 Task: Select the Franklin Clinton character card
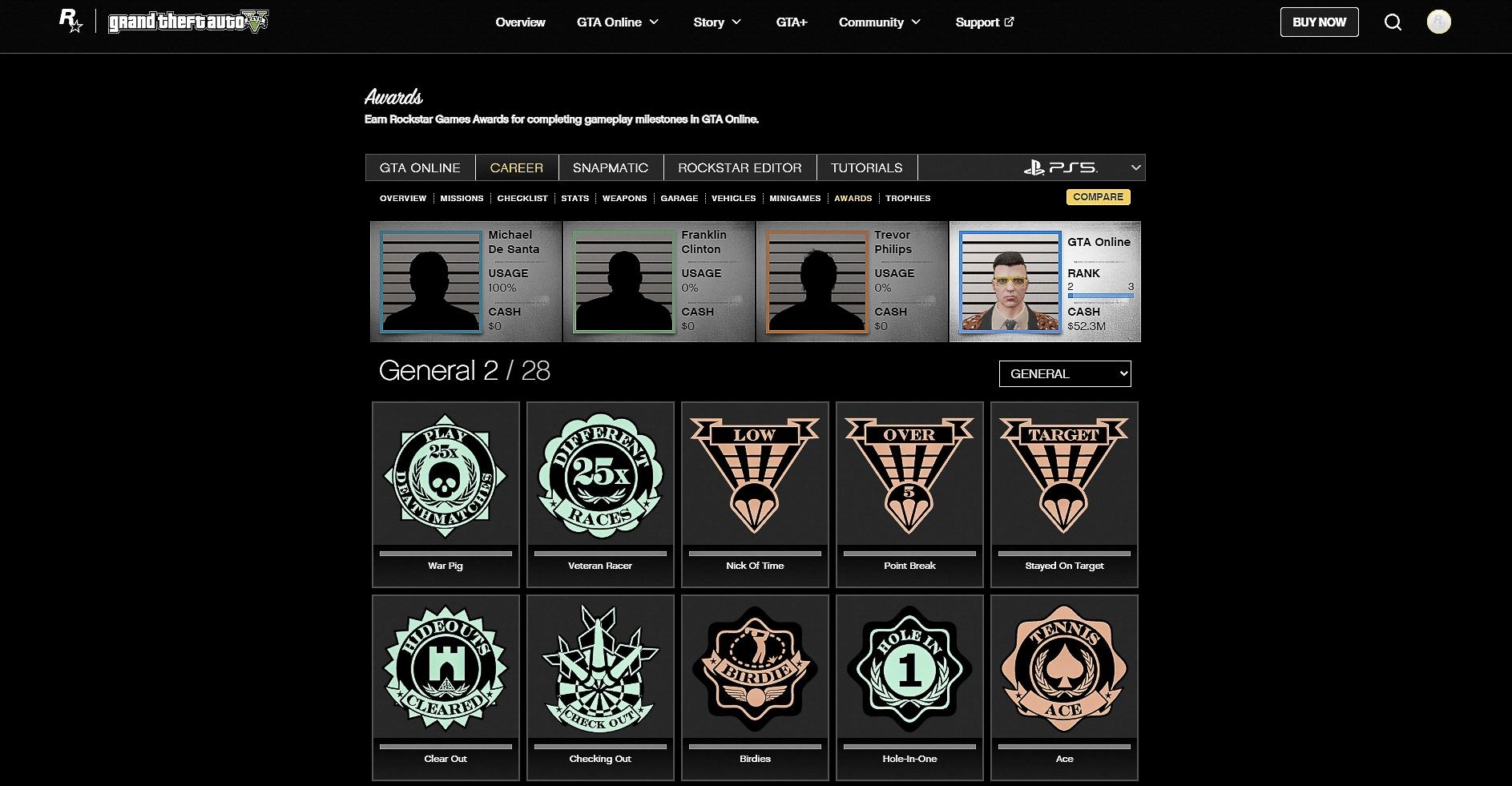659,281
